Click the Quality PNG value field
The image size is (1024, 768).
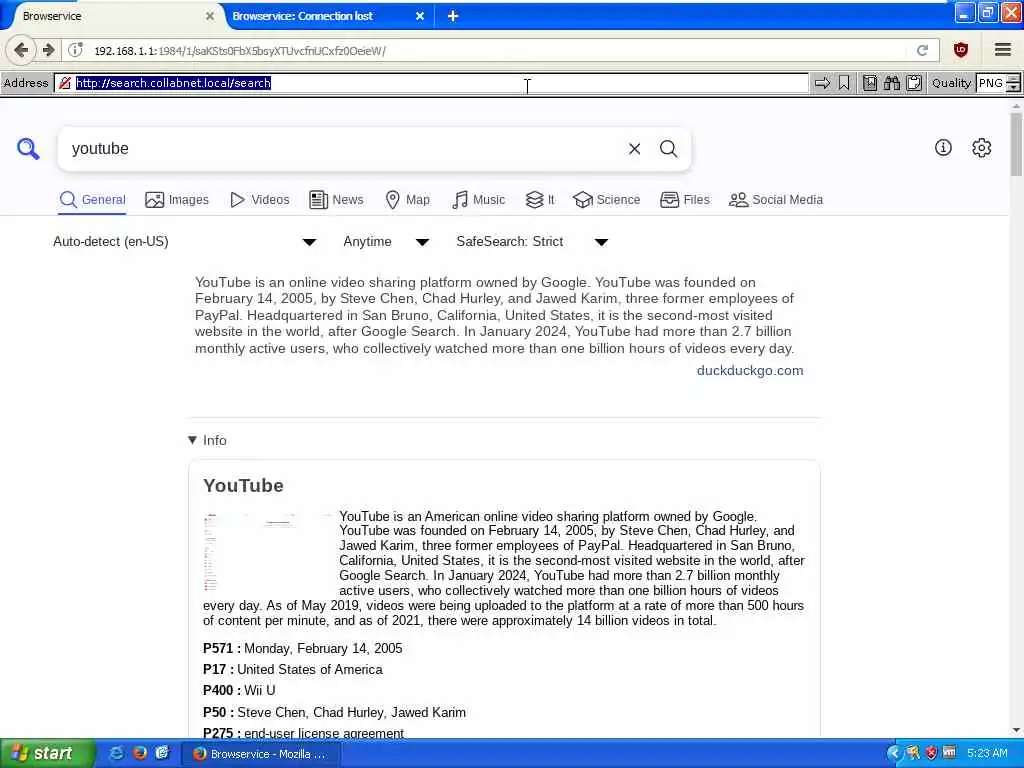(x=991, y=83)
